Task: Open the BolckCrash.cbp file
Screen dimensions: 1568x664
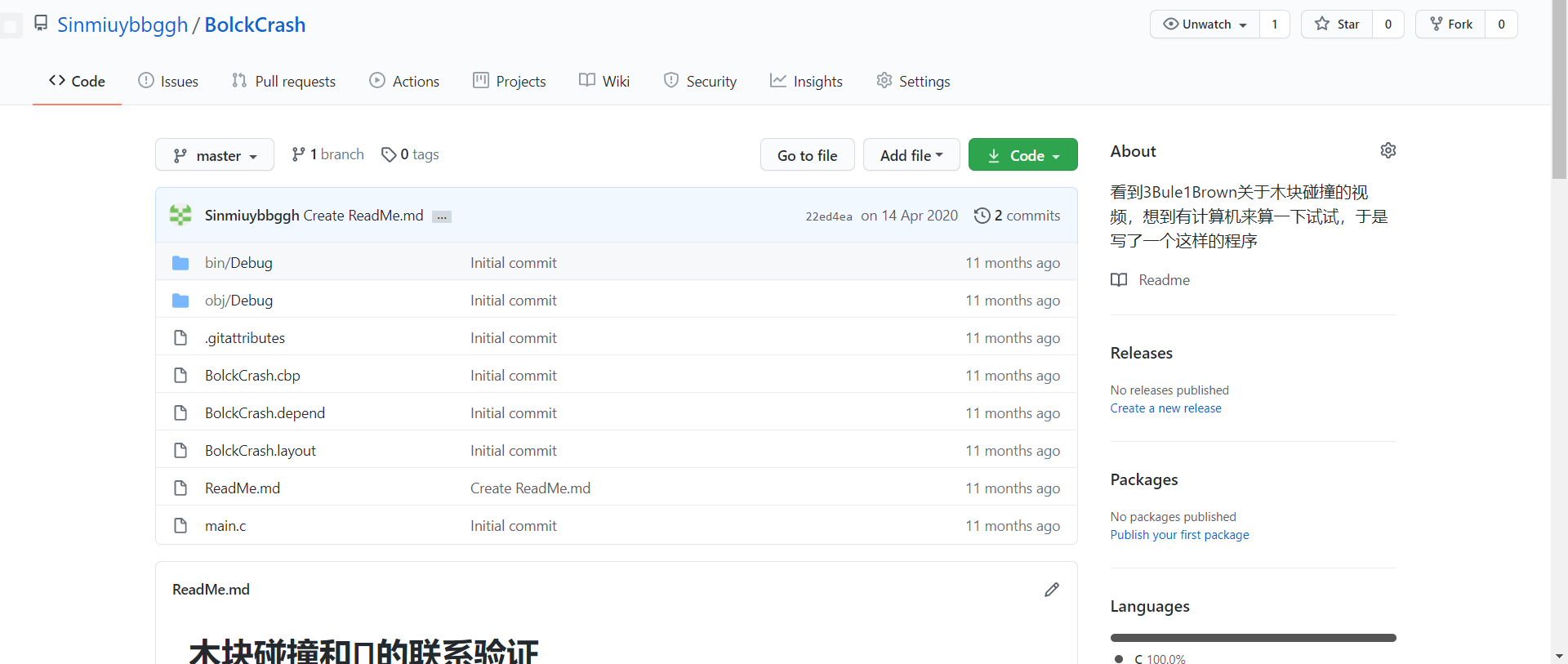Action: click(x=252, y=376)
